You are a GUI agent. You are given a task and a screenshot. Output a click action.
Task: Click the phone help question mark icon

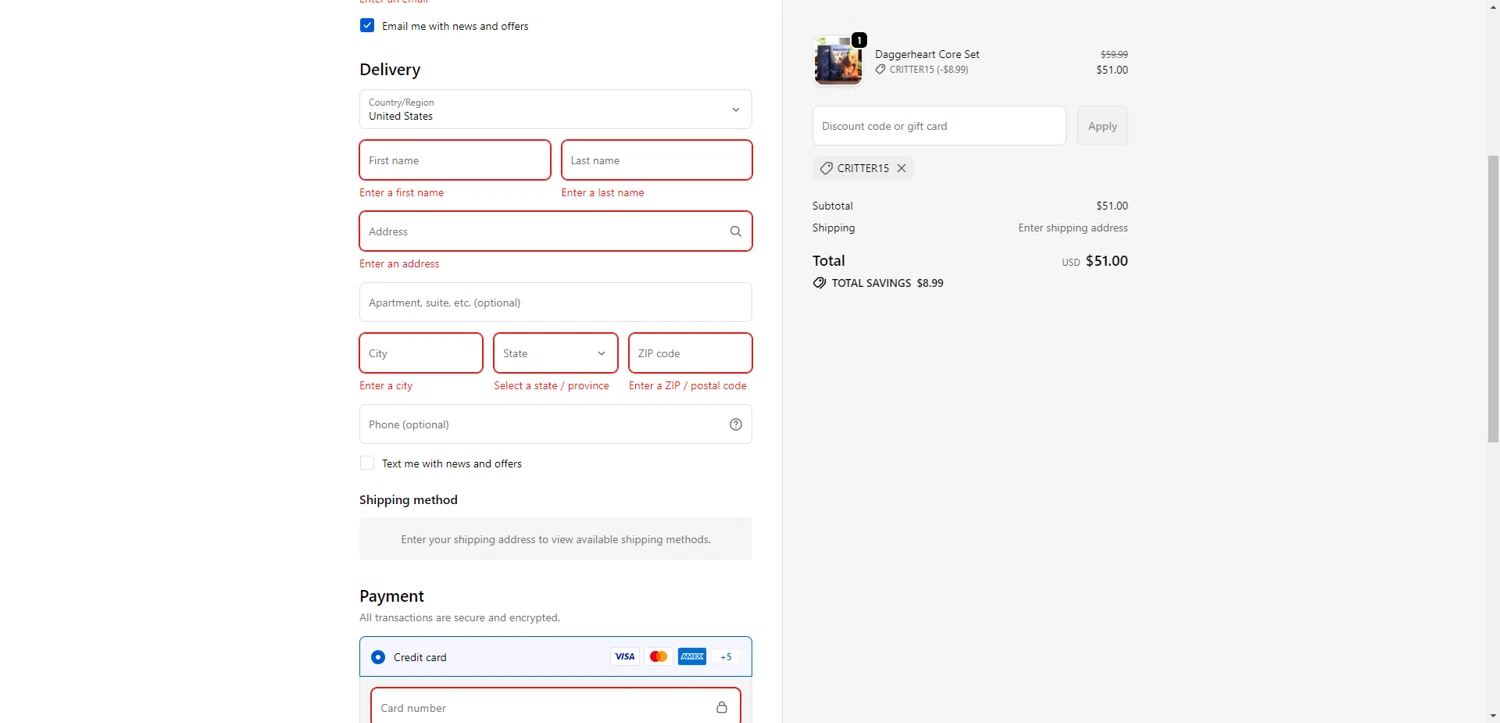pos(735,425)
